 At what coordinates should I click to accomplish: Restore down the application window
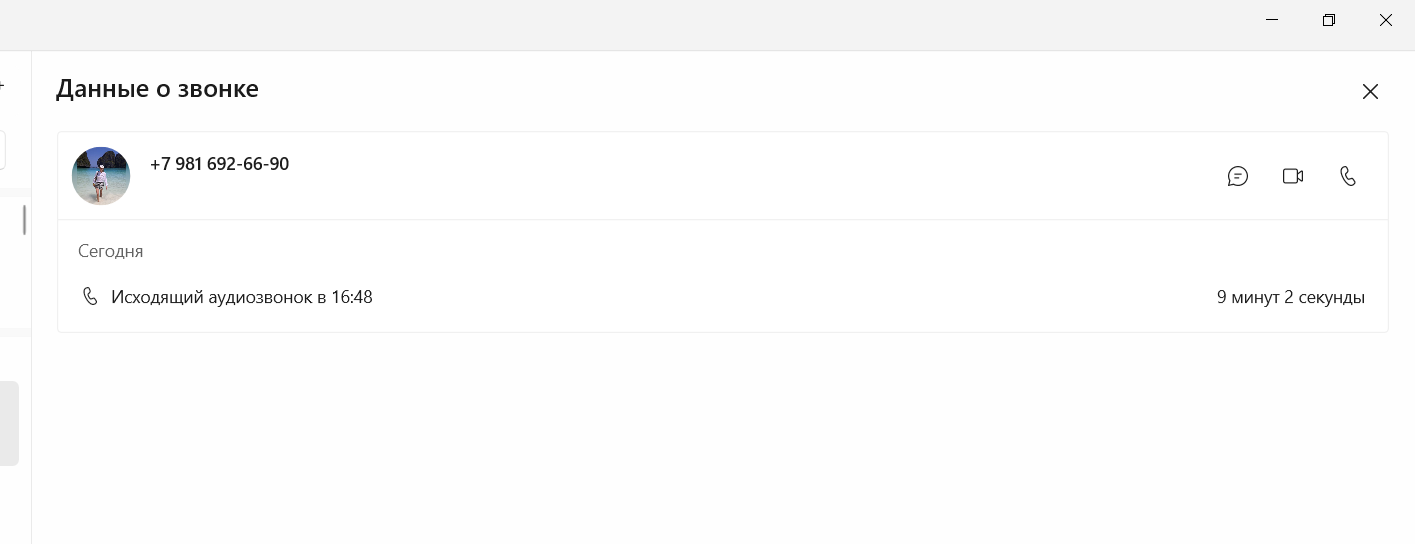click(1329, 20)
